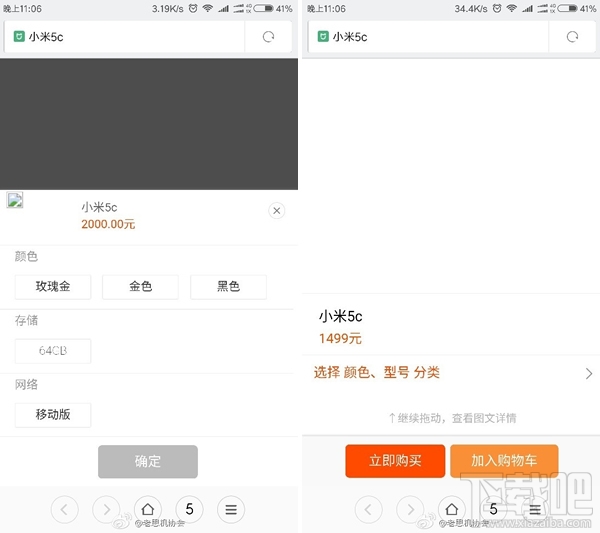Click 继续拖动，查看图文详情 hint text

453,418
